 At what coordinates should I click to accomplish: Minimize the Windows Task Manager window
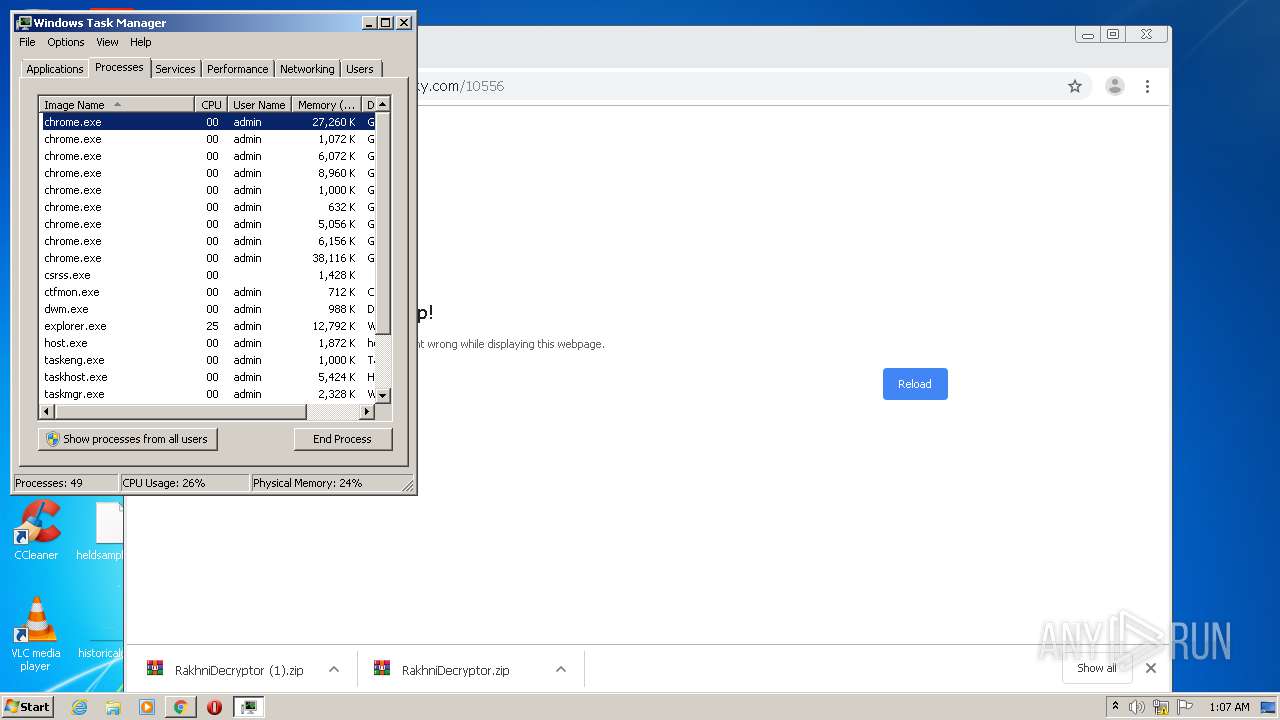pyautogui.click(x=370, y=22)
